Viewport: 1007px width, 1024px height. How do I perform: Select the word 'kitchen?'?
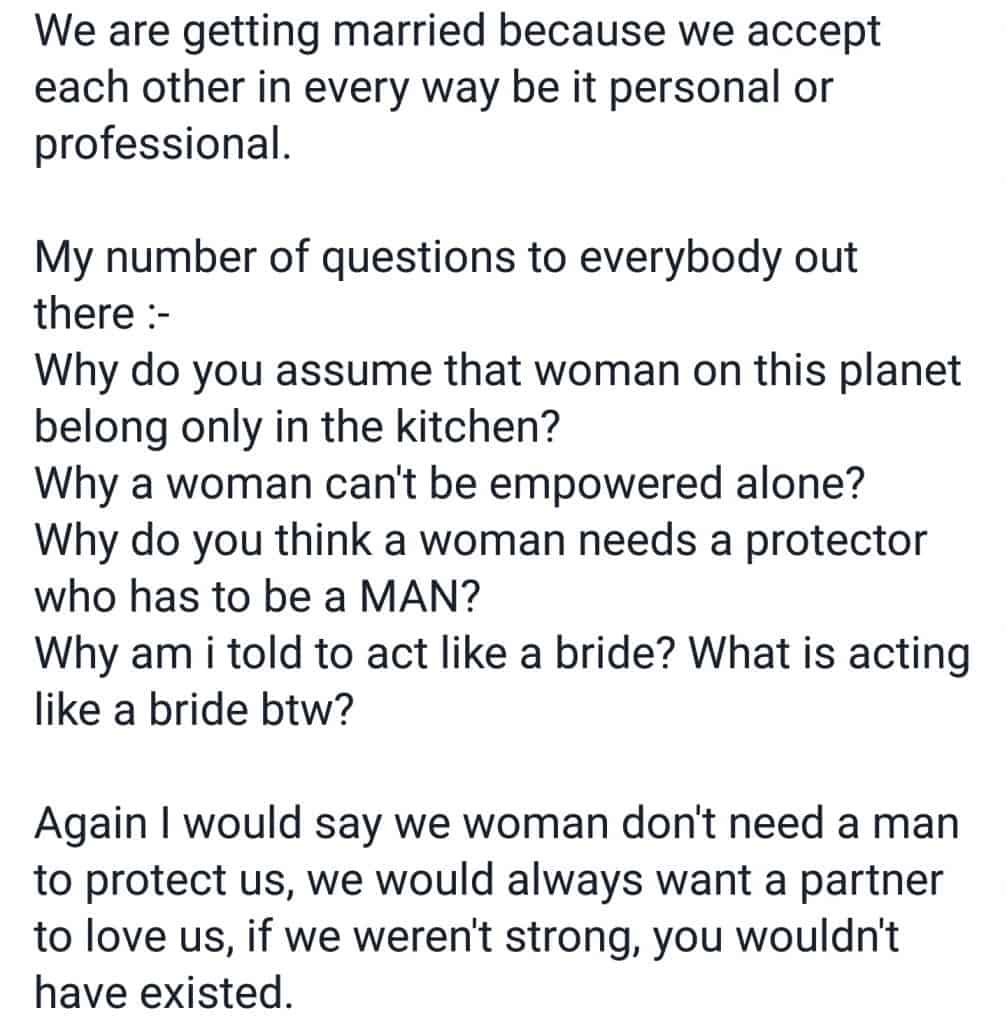coord(478,426)
